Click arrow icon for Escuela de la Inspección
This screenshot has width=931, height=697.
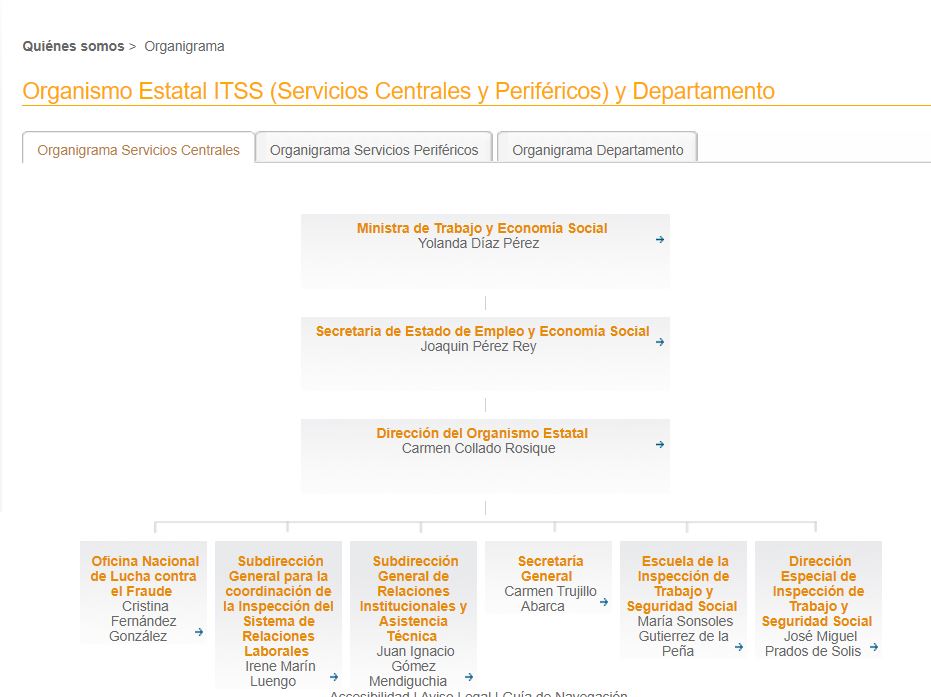click(739, 647)
